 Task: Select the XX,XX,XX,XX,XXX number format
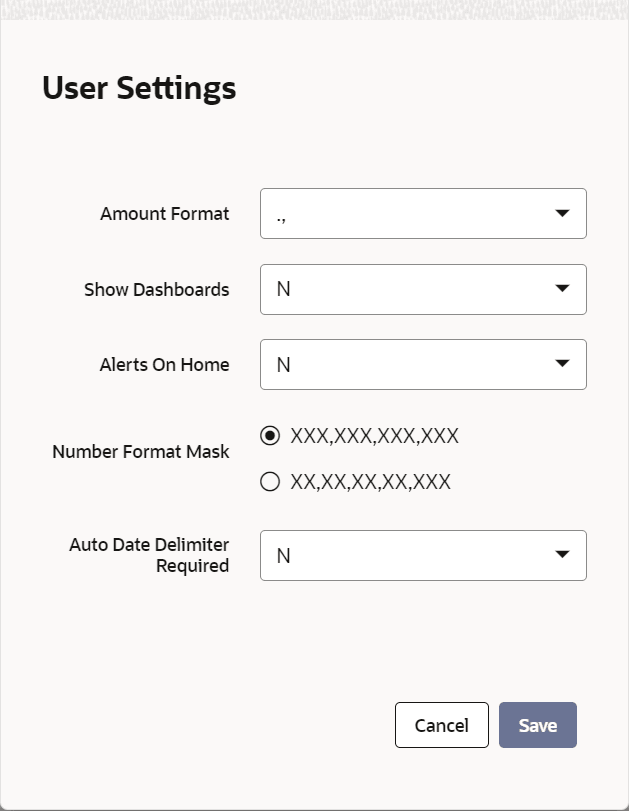tap(269, 481)
